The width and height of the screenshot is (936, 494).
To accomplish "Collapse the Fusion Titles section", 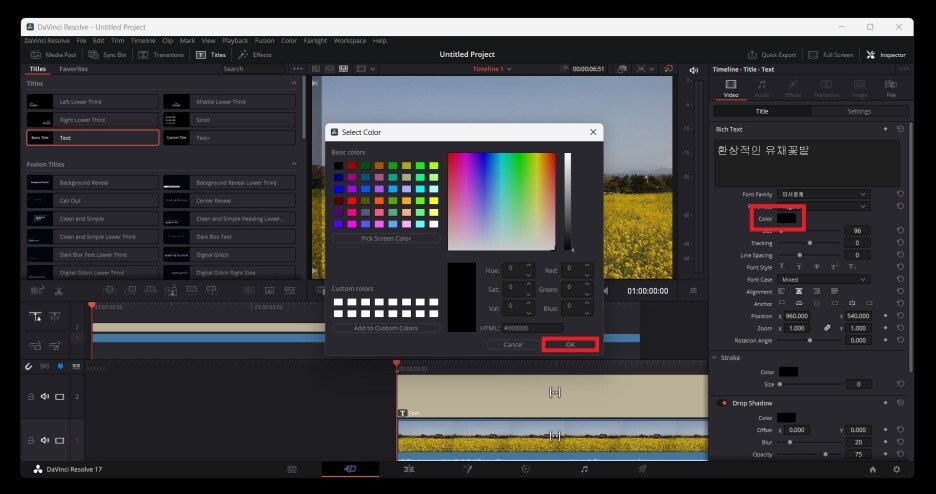I will pos(294,164).
